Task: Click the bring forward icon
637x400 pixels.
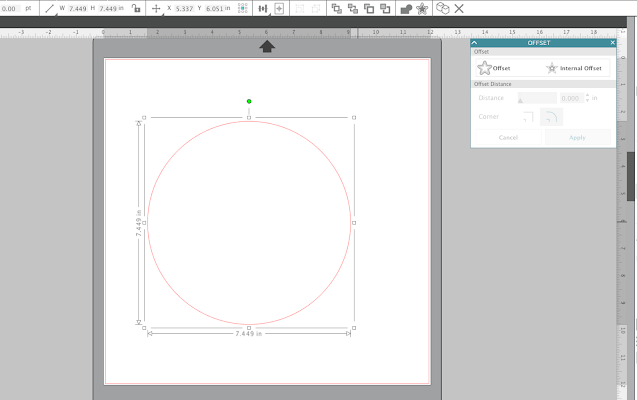Action: (369, 9)
